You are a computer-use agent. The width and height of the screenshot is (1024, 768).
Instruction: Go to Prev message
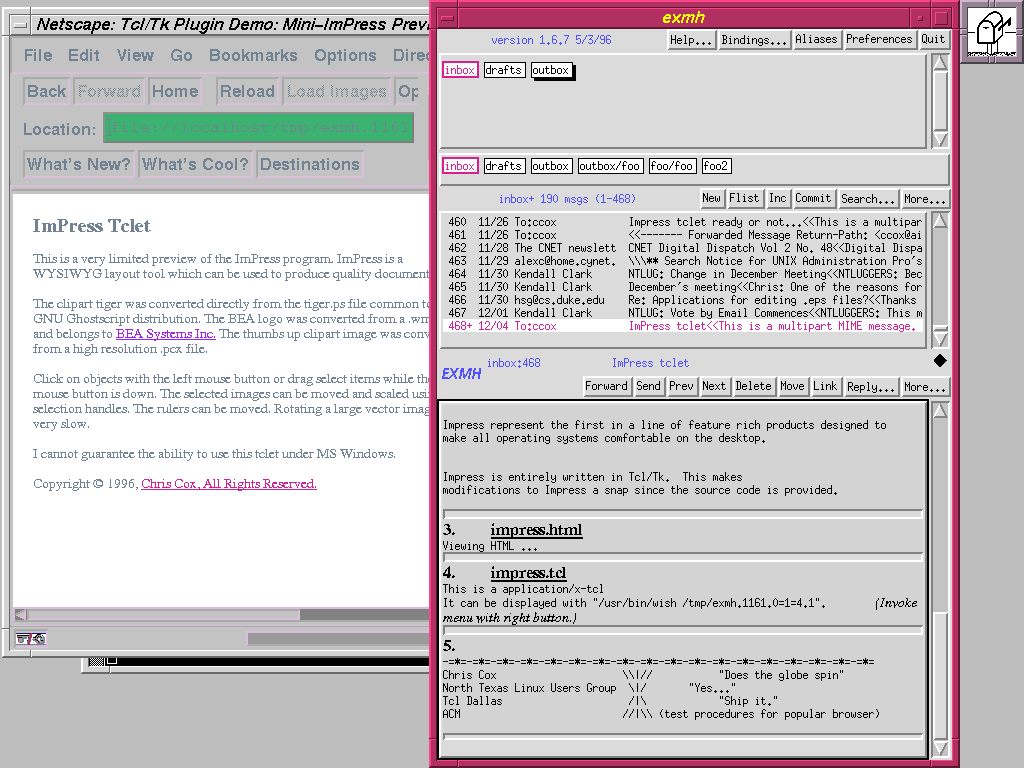681,386
